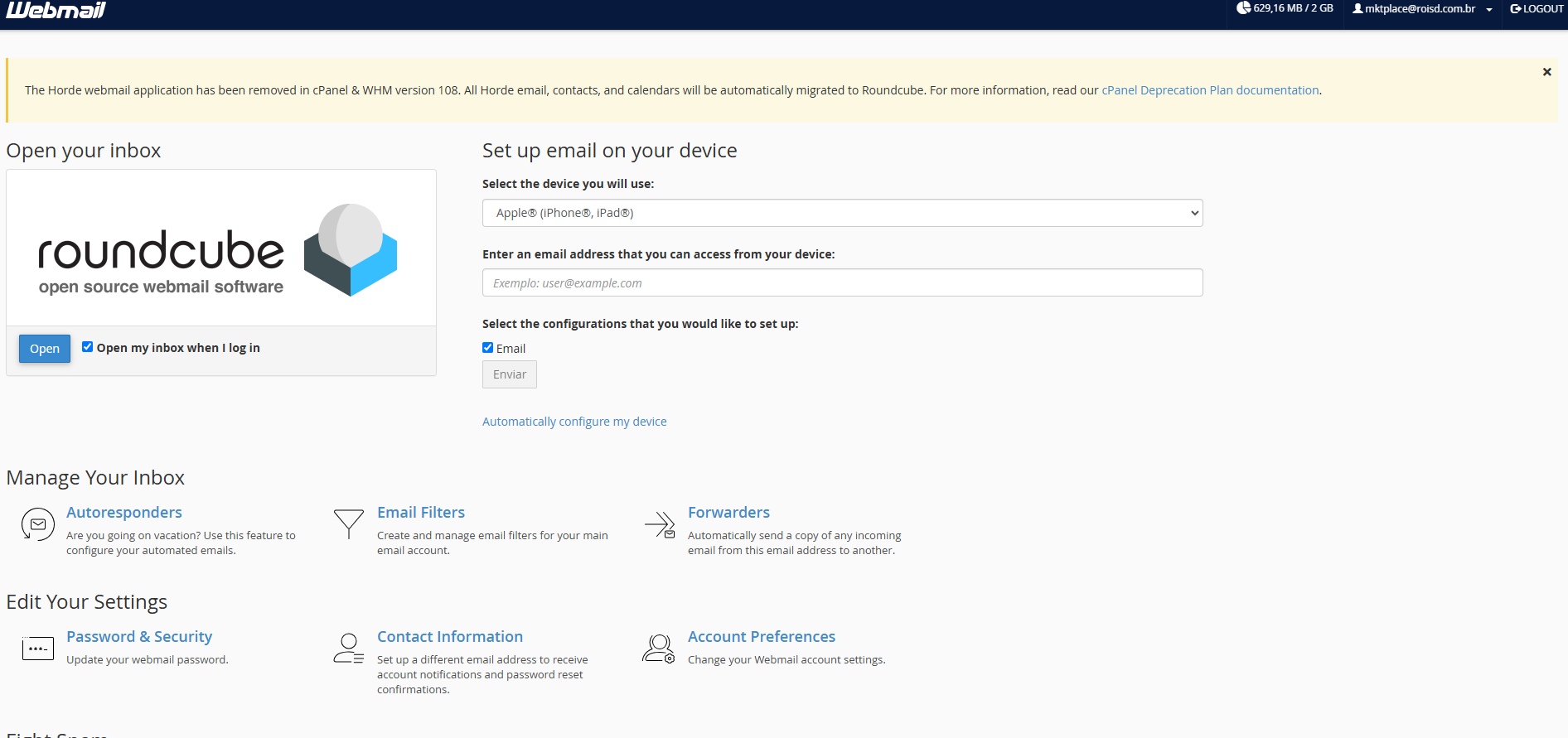
Task: Focus the email address input field
Action: 842,282
